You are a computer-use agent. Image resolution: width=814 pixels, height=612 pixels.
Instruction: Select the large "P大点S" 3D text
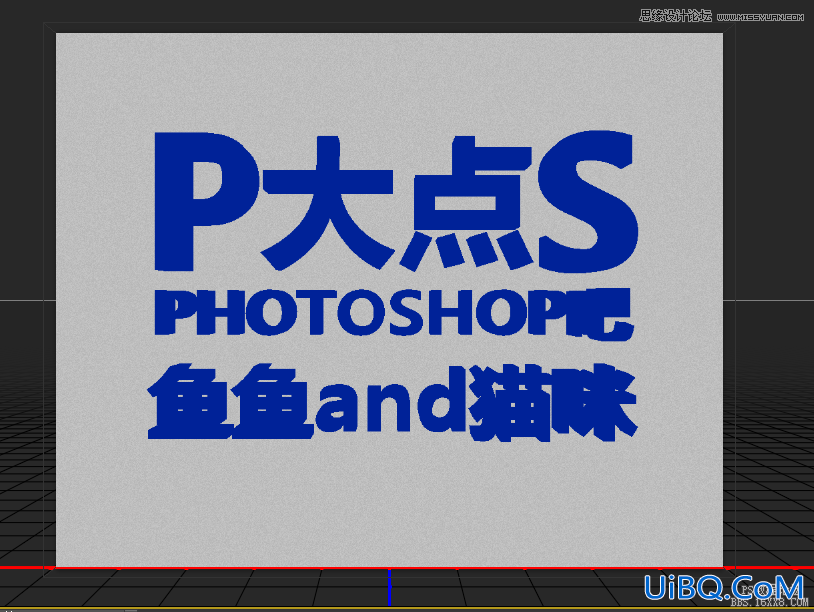coord(396,201)
